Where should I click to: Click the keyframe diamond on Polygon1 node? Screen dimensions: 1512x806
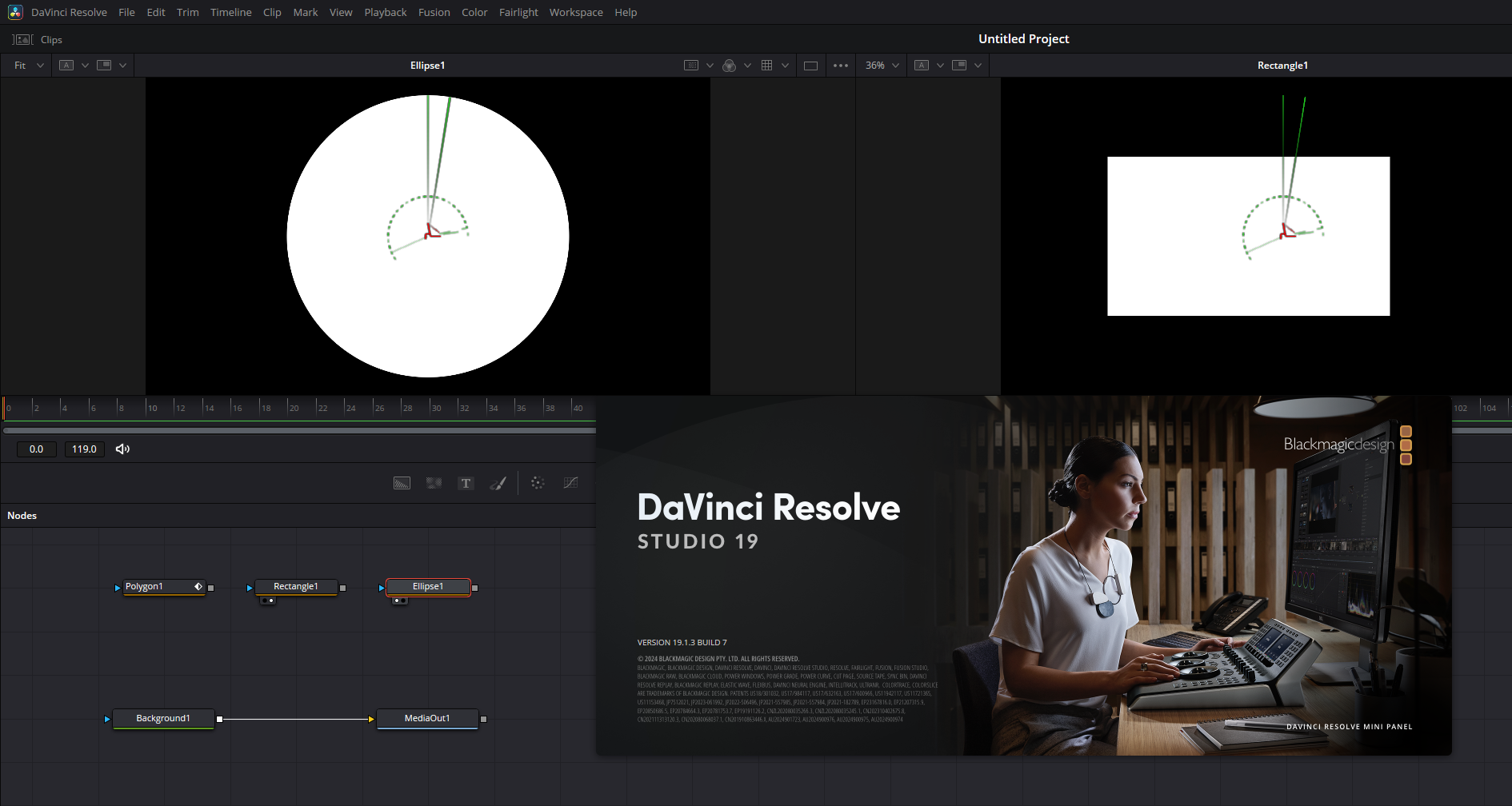tap(198, 587)
